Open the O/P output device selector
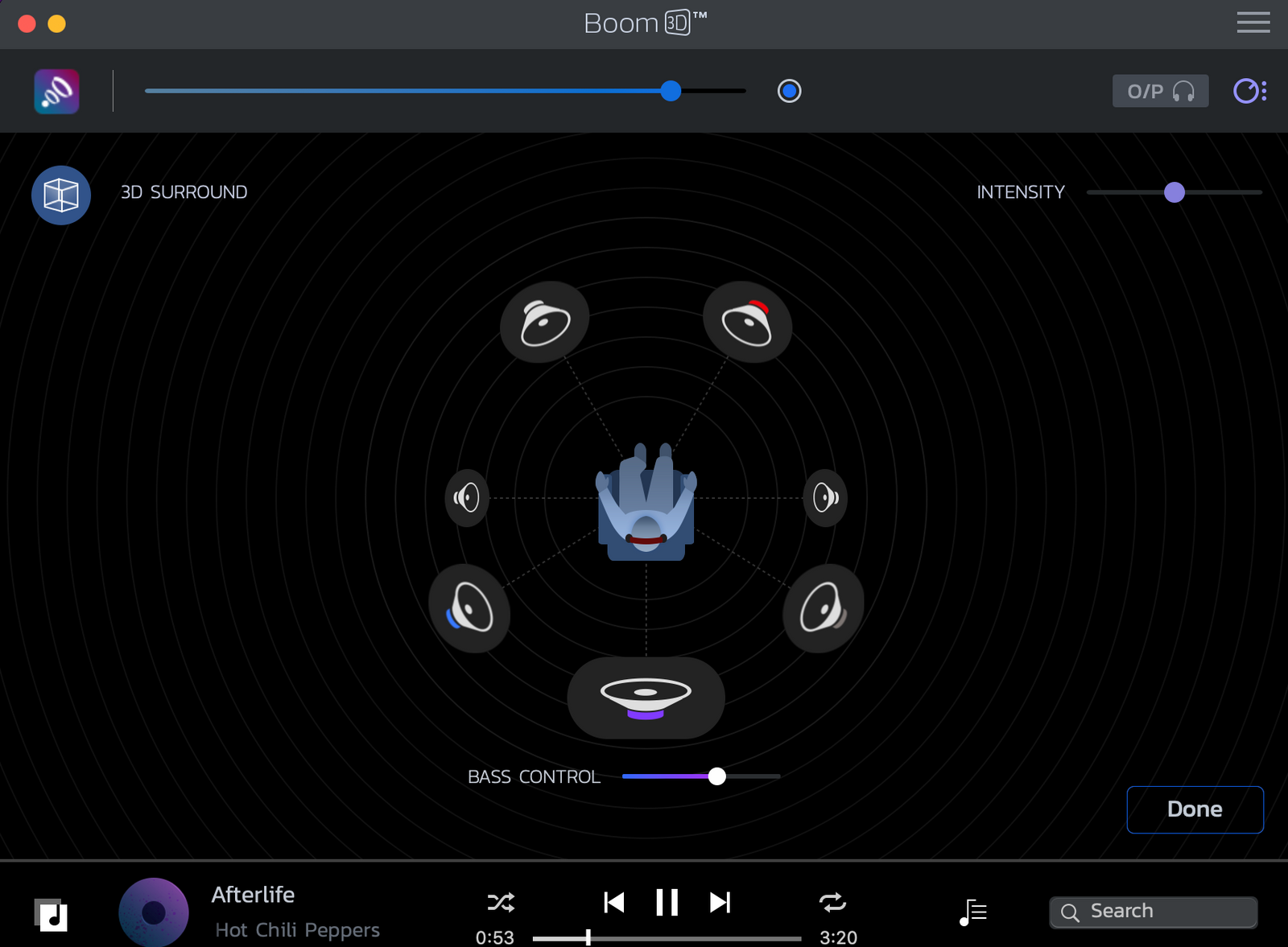Viewport: 1288px width, 947px height. 1160,92
